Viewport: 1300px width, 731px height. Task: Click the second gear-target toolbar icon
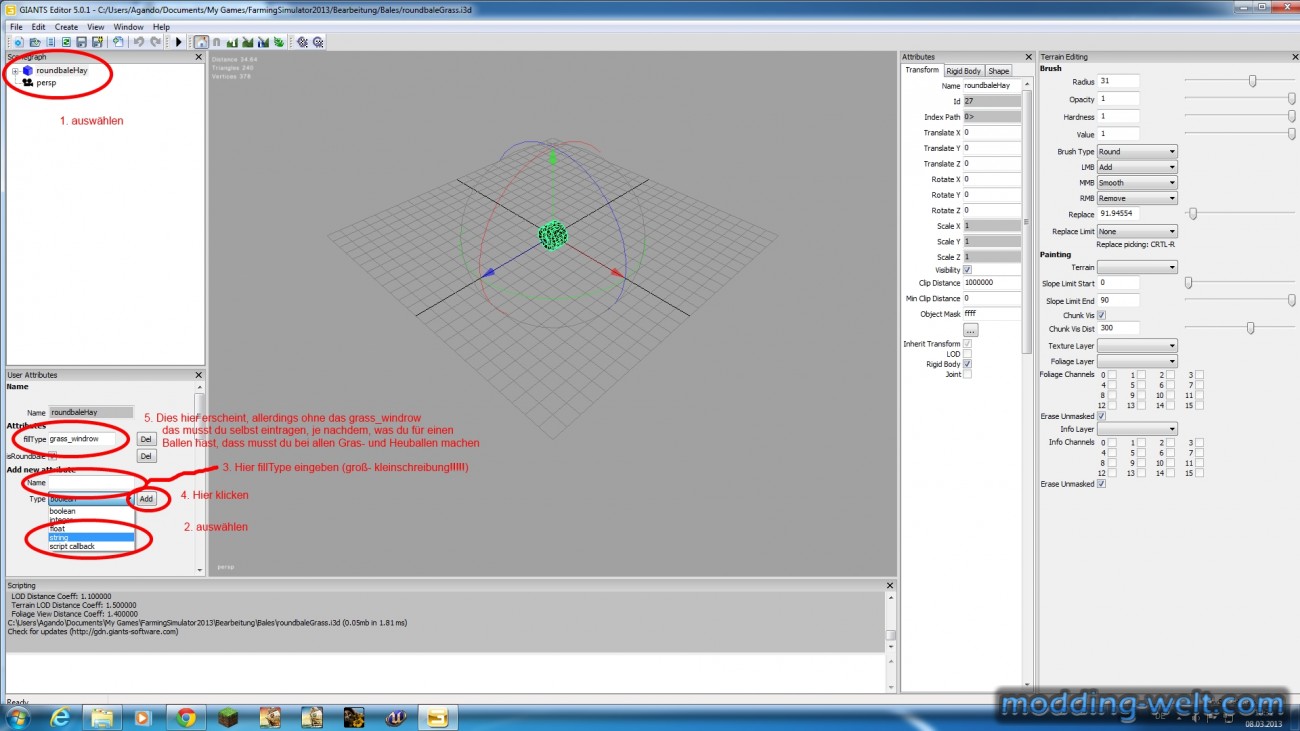[318, 42]
